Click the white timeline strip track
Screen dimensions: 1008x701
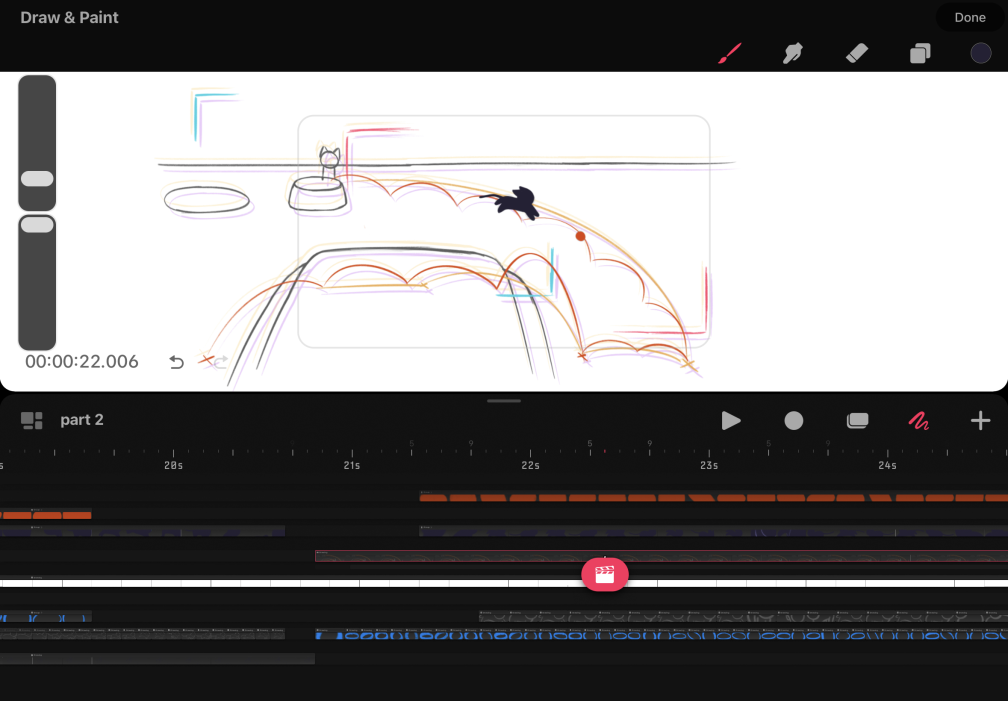(x=504, y=583)
